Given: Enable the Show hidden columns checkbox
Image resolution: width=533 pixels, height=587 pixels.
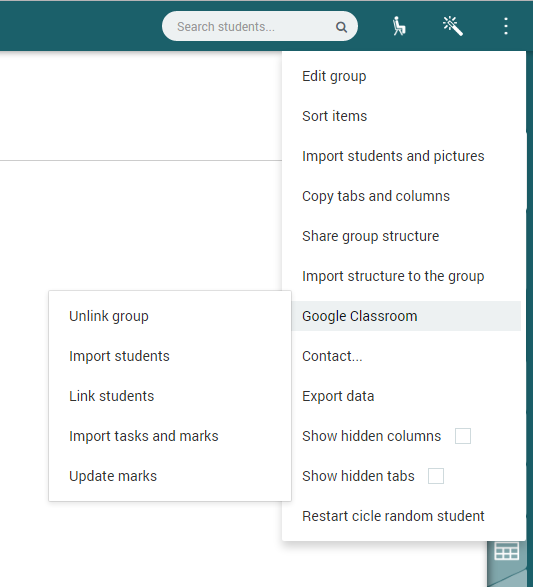Looking at the screenshot, I should click(463, 436).
